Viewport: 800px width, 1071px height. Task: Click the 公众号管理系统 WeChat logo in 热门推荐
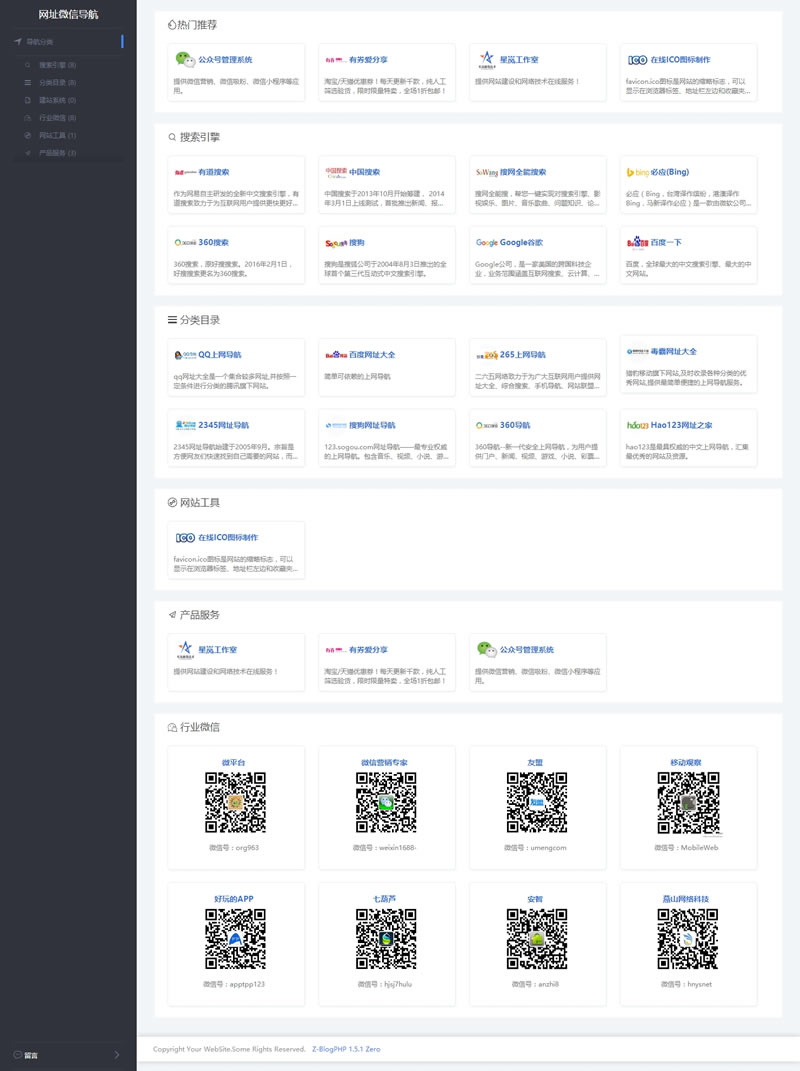point(185,59)
